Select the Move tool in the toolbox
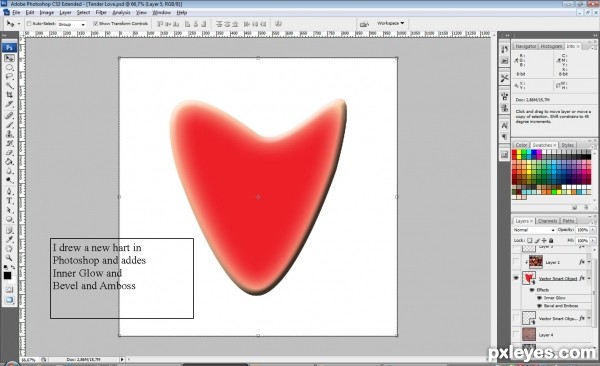600x366 pixels. coord(9,58)
